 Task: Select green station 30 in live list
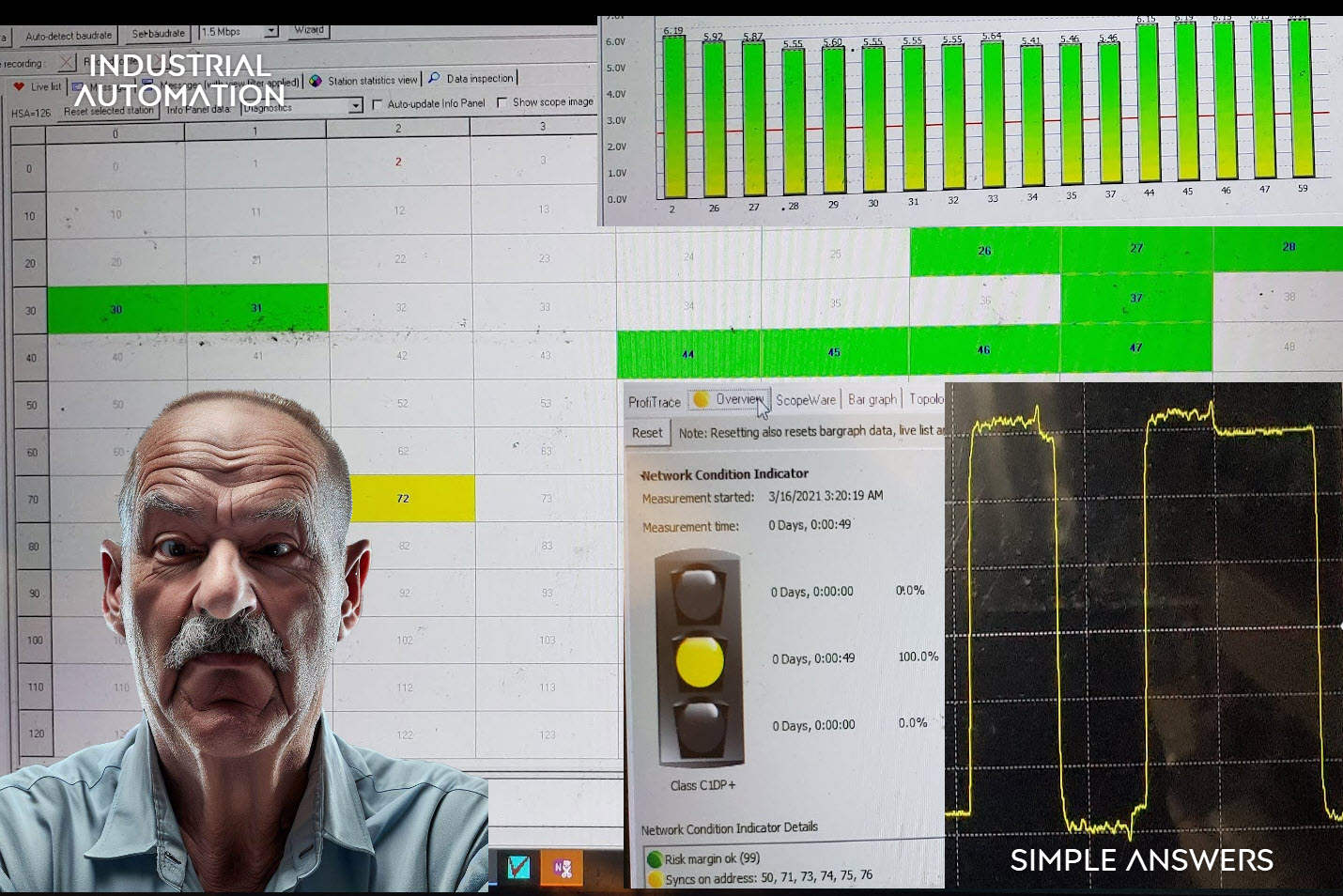(116, 309)
